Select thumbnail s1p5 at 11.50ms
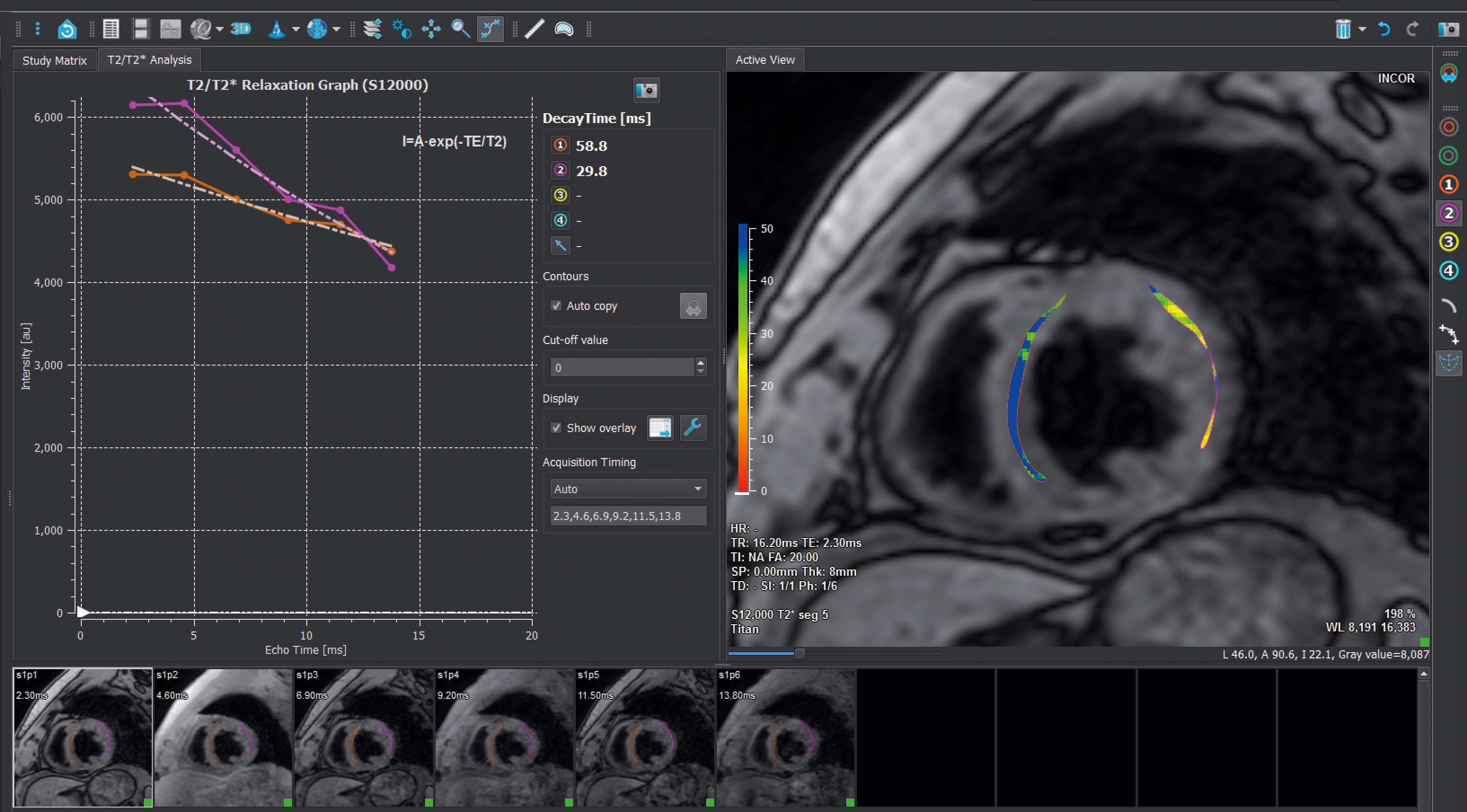The height and width of the screenshot is (812, 1467). 645,737
